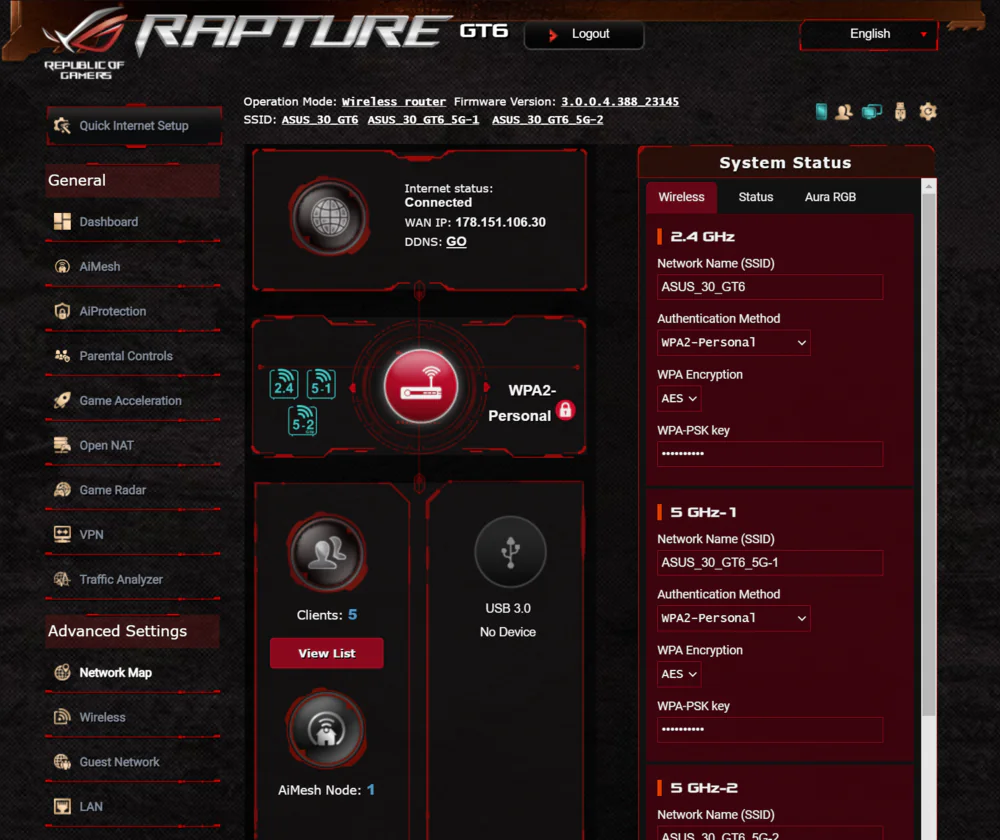Expand 2.4 GHz Authentication Method dropdown
1000x840 pixels.
pos(733,343)
